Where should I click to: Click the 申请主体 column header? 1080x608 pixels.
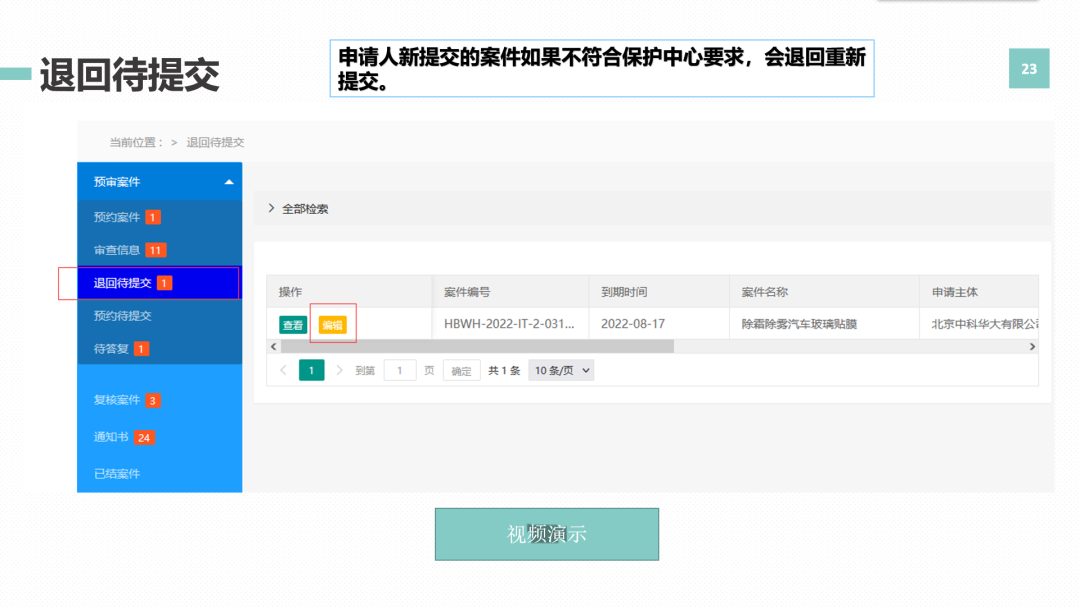(955, 292)
